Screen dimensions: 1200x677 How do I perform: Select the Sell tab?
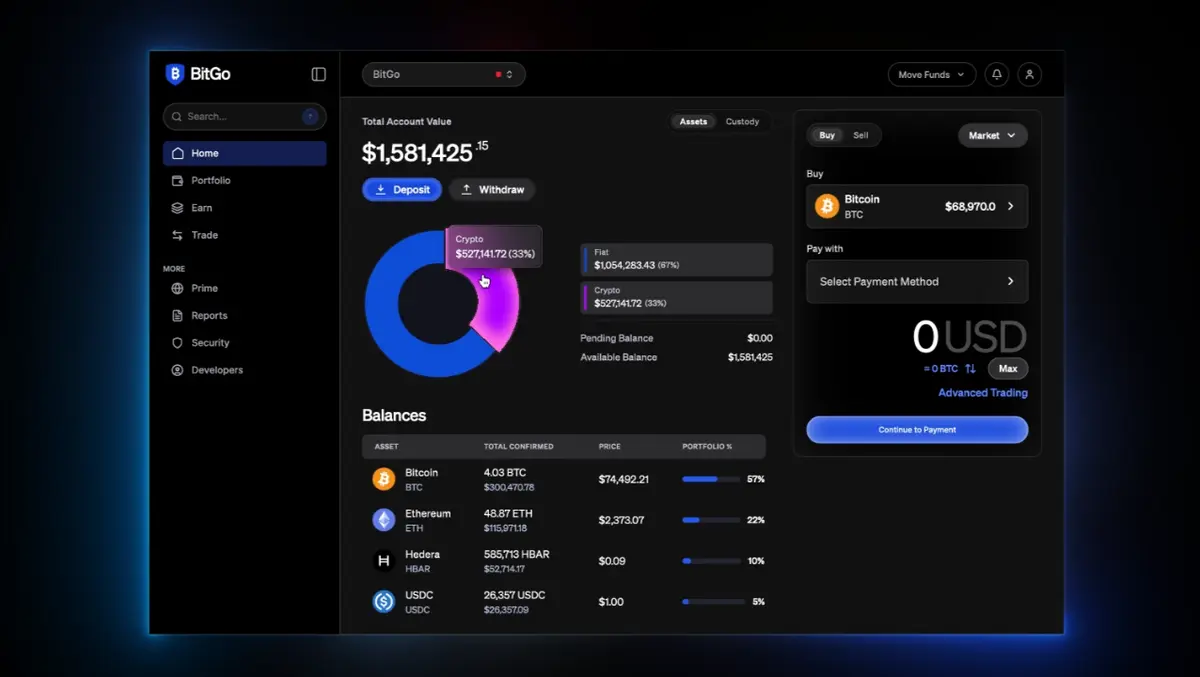(x=861, y=135)
